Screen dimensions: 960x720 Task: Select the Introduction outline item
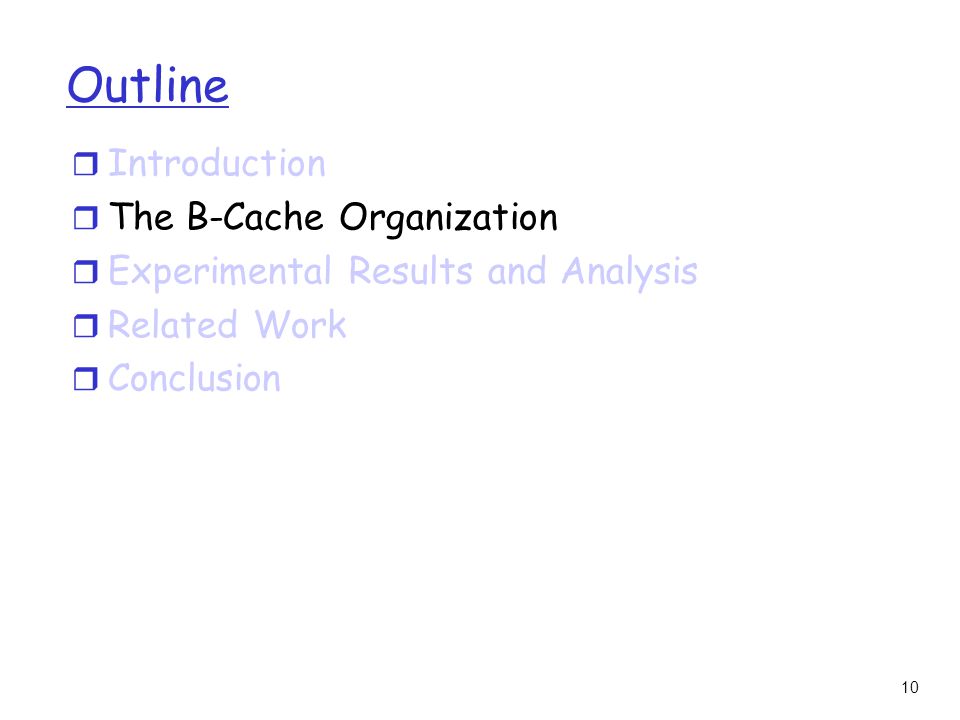pyautogui.click(x=217, y=163)
